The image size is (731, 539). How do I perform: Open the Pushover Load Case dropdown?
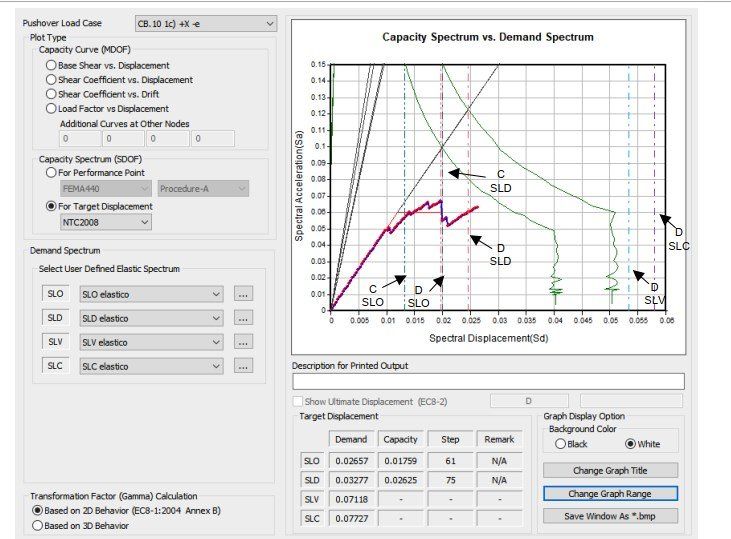click(206, 24)
